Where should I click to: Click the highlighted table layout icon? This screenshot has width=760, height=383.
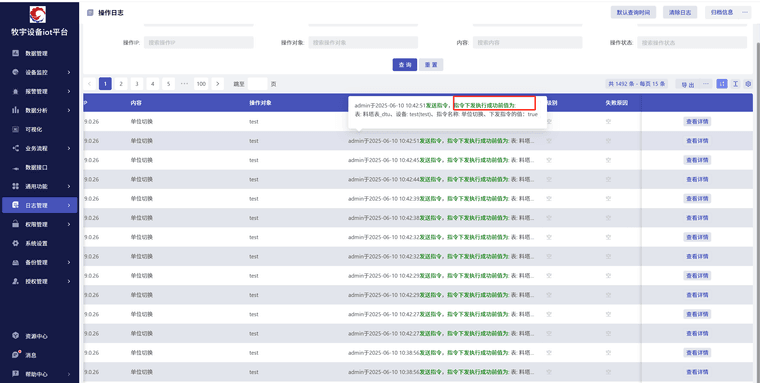click(722, 84)
